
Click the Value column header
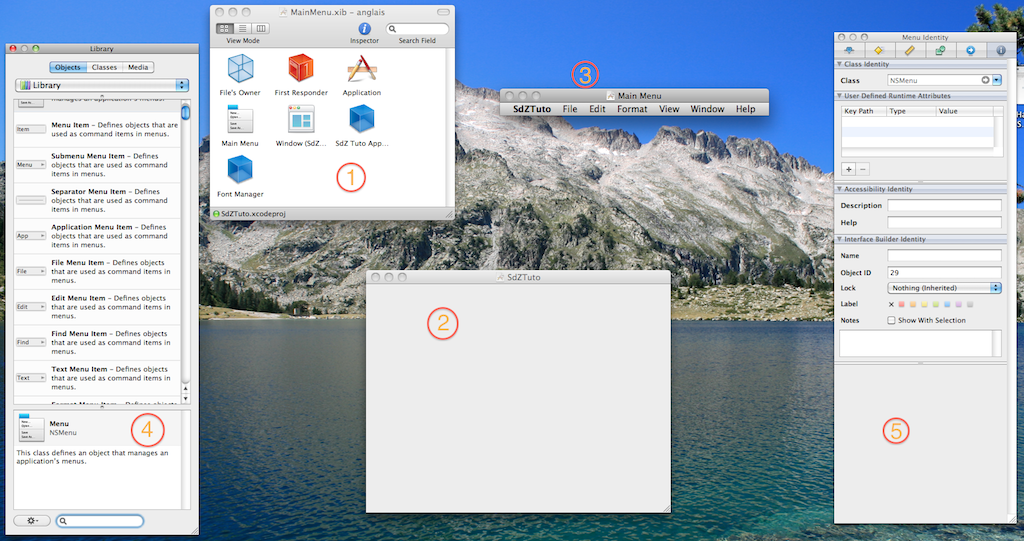click(x=965, y=111)
